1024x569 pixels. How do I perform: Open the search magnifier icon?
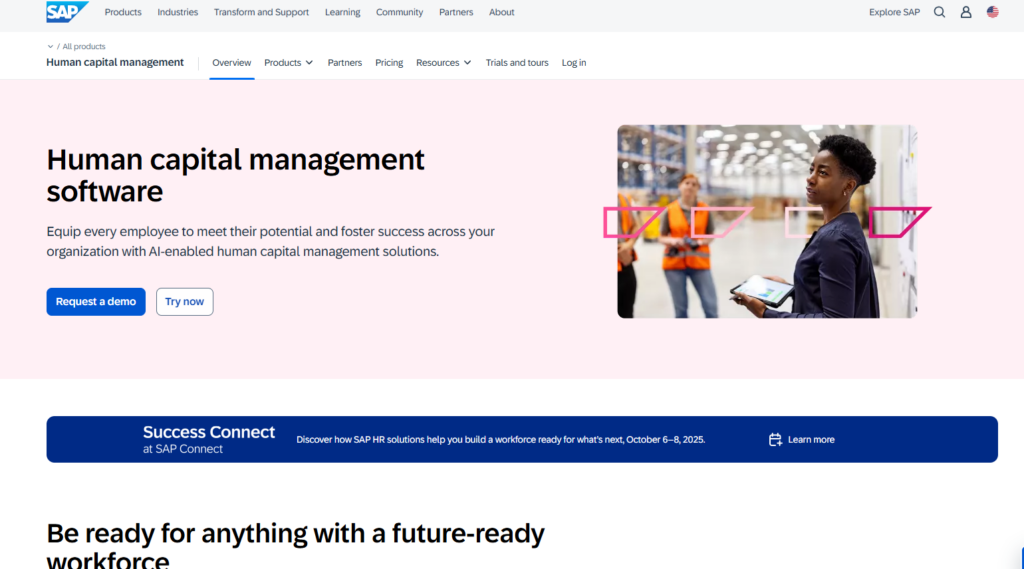point(939,12)
